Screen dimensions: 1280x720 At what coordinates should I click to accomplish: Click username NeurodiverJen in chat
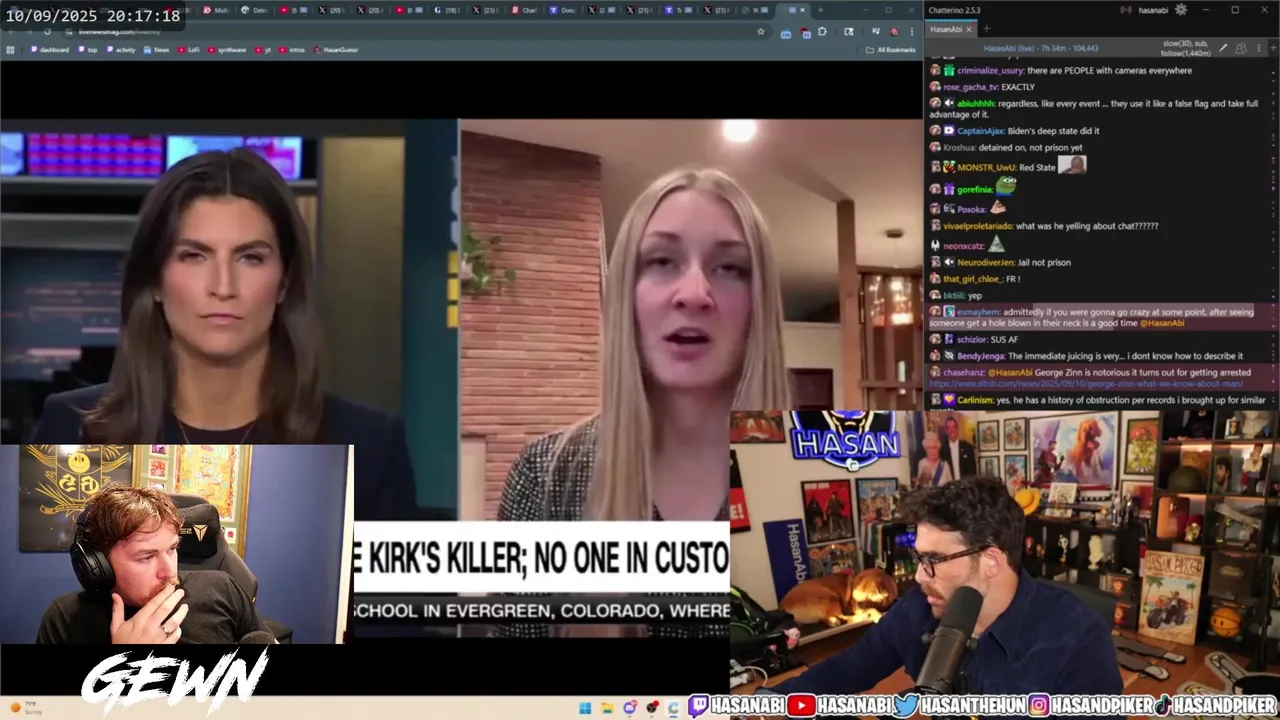tap(988, 263)
